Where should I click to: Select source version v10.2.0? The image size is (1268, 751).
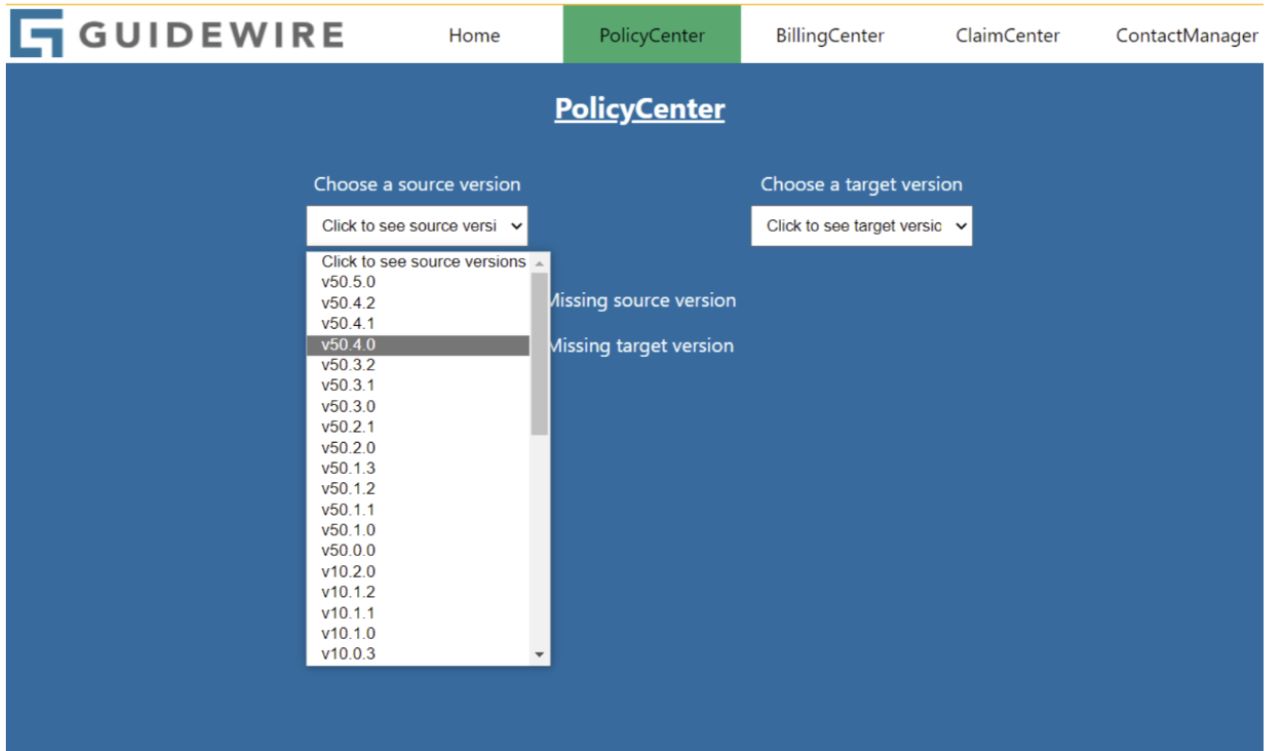click(419, 572)
